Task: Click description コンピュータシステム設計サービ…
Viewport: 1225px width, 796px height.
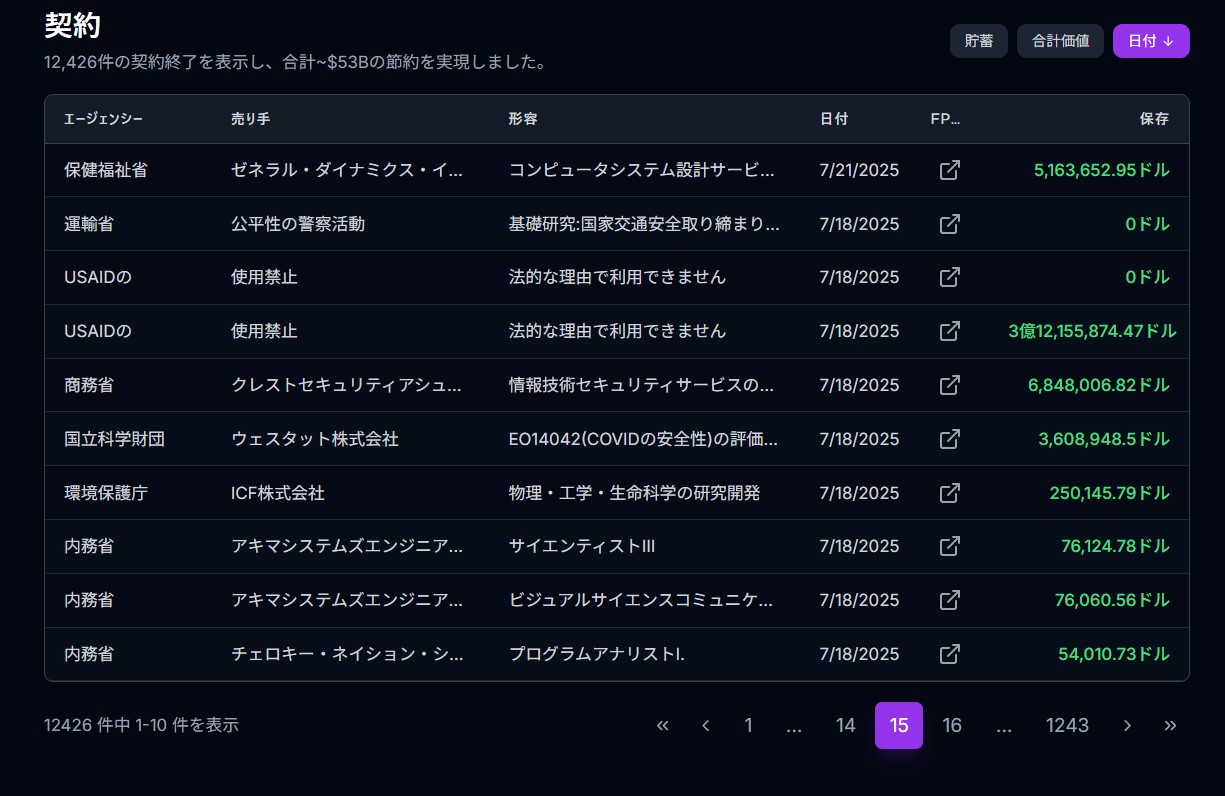Action: pyautogui.click(x=642, y=170)
